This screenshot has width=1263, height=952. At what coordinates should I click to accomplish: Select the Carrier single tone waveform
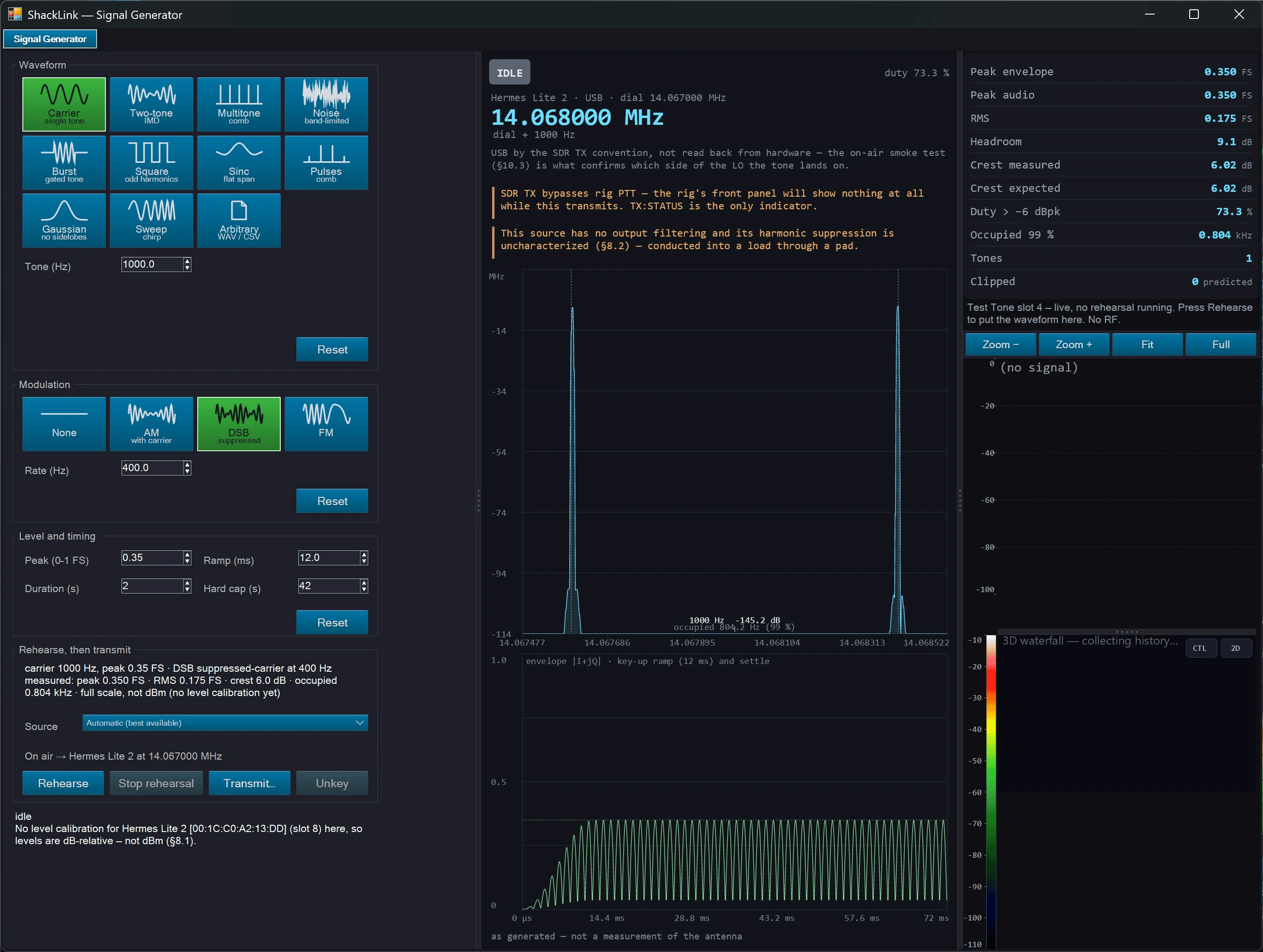64,105
